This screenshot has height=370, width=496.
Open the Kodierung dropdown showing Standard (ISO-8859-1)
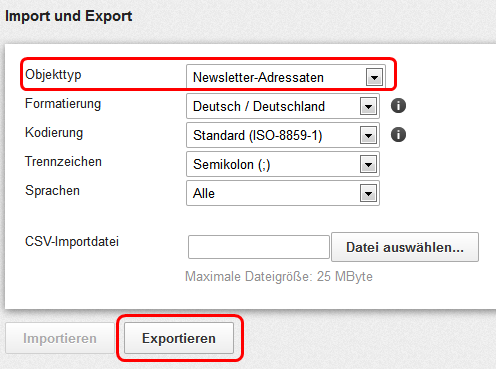tap(283, 135)
